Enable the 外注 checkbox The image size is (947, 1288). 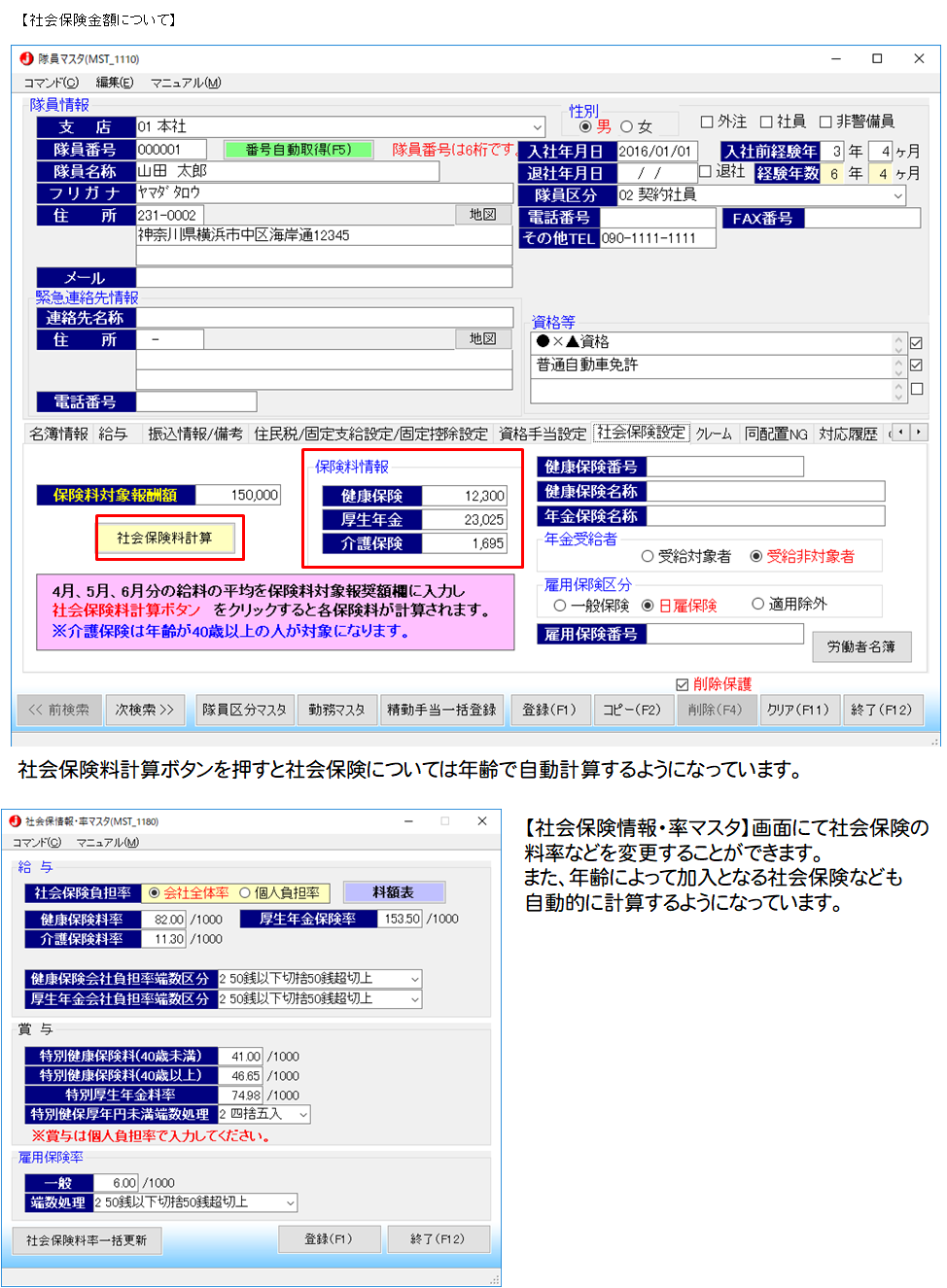coord(707,122)
